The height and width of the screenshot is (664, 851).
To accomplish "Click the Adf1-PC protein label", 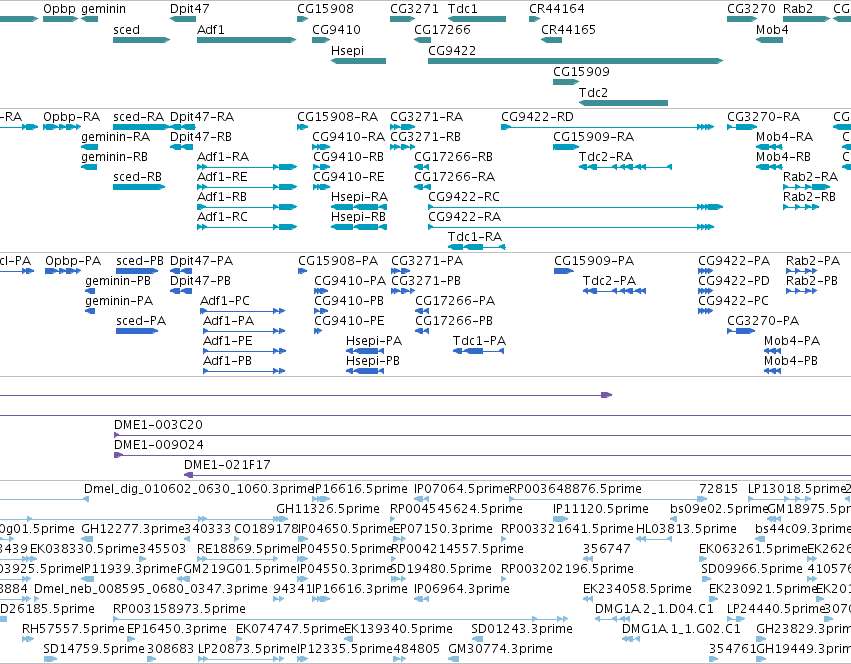I will coord(225,301).
